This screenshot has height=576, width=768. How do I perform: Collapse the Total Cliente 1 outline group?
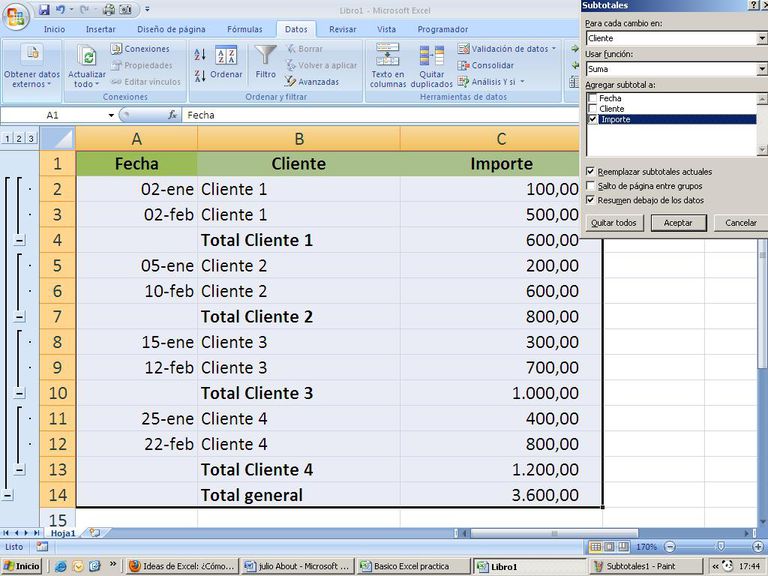click(20, 240)
